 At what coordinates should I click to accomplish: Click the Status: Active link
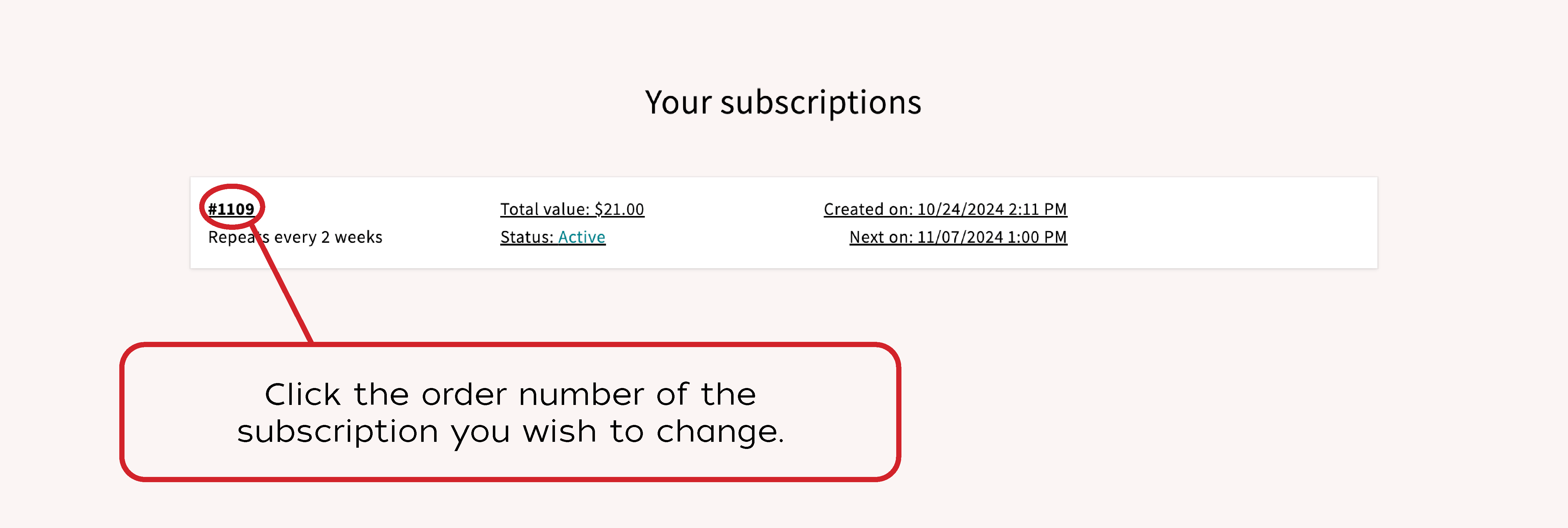552,237
